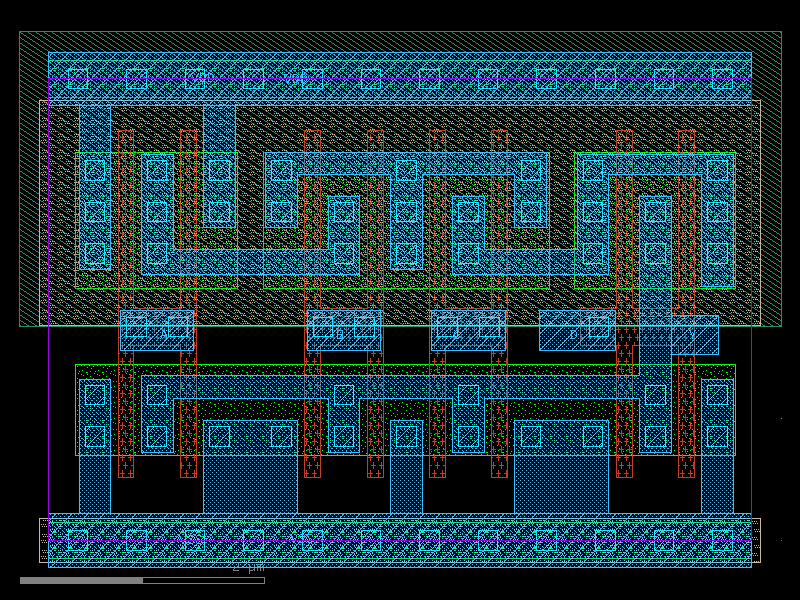
Task: Click the 2 µm scale label
Action: [x=248, y=568]
